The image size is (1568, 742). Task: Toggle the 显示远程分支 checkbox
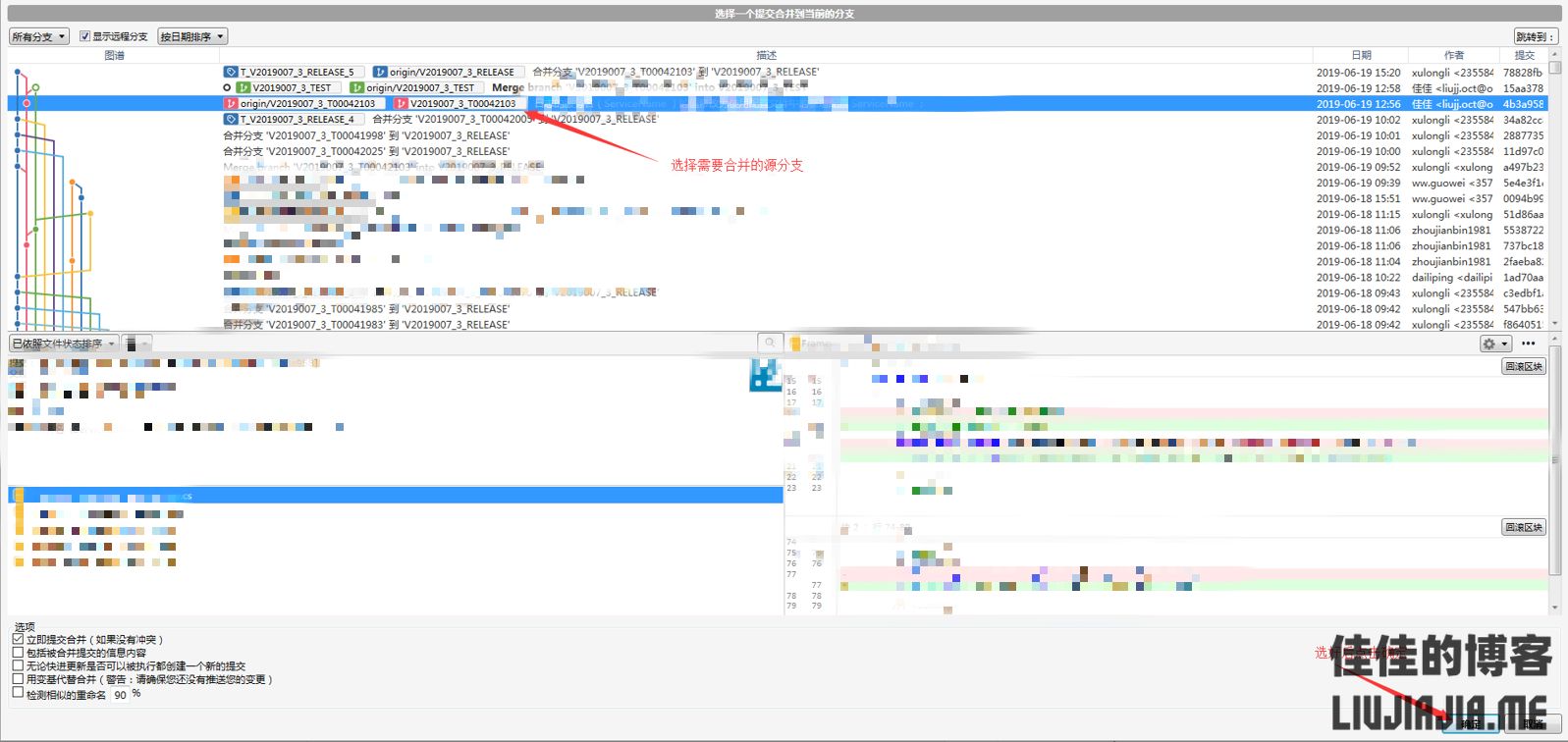coord(85,36)
